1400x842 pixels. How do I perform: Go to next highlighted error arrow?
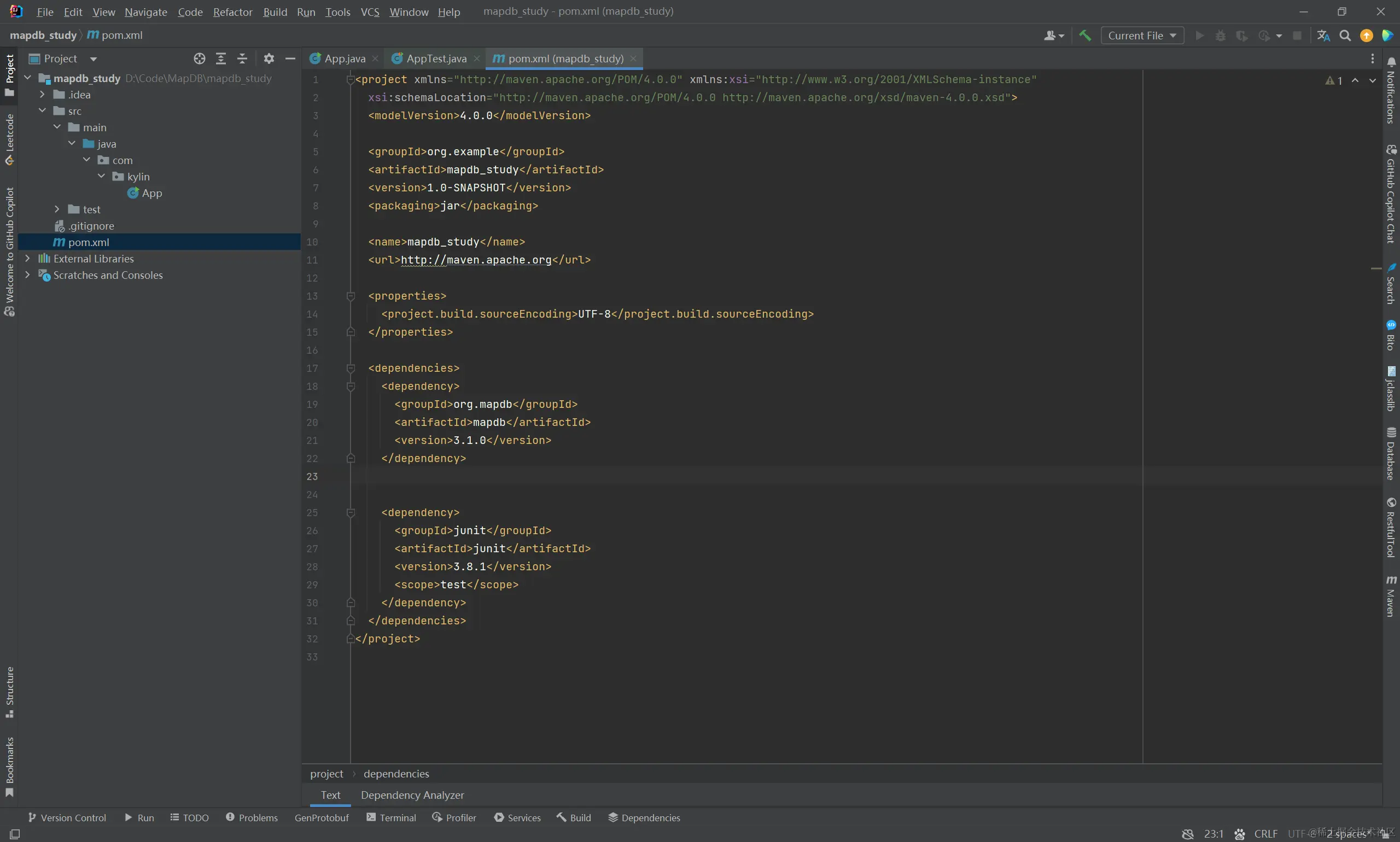(1372, 80)
